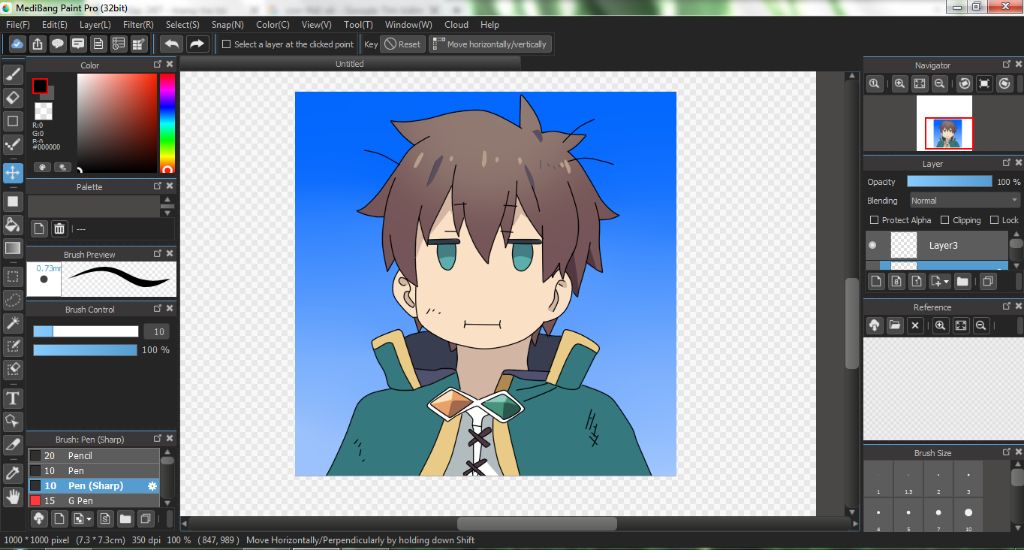1024x550 pixels.
Task: Open the Filter menu
Action: (138, 24)
